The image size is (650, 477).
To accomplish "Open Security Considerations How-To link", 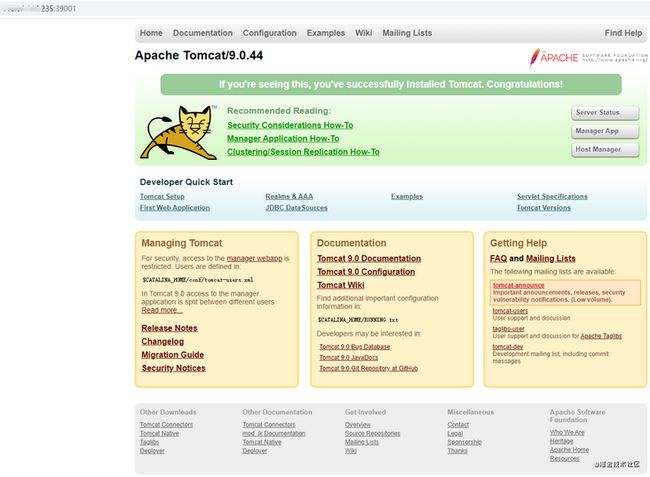I will (x=290, y=125).
